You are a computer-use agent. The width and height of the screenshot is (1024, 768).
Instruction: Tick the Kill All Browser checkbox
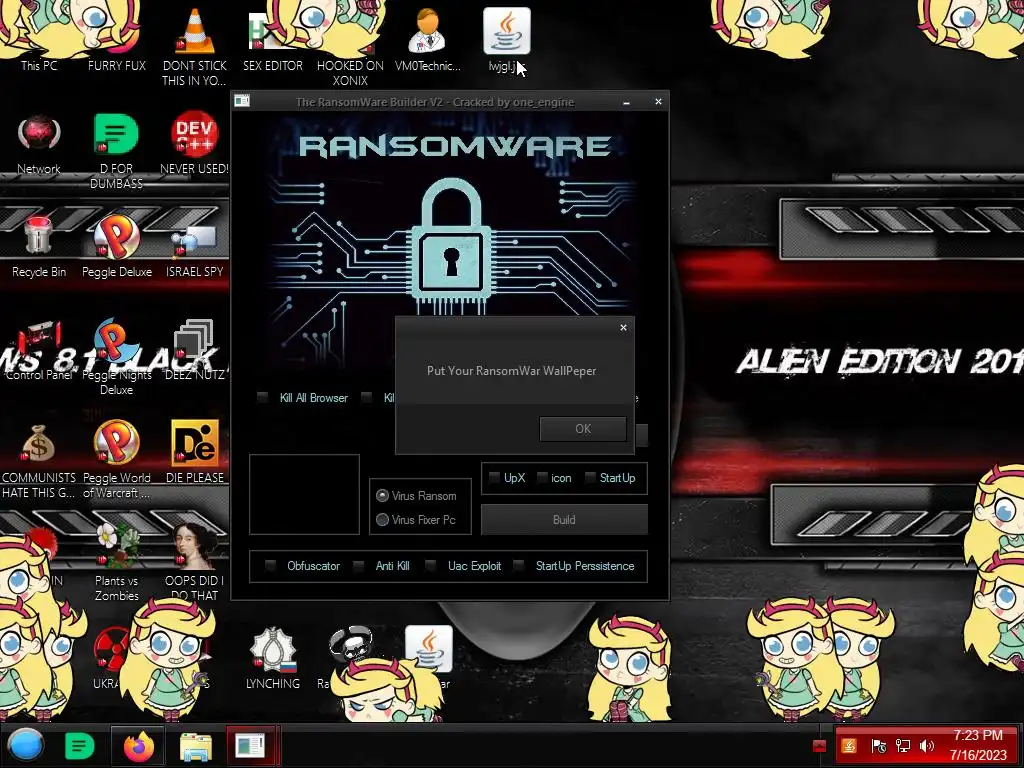tap(263, 397)
